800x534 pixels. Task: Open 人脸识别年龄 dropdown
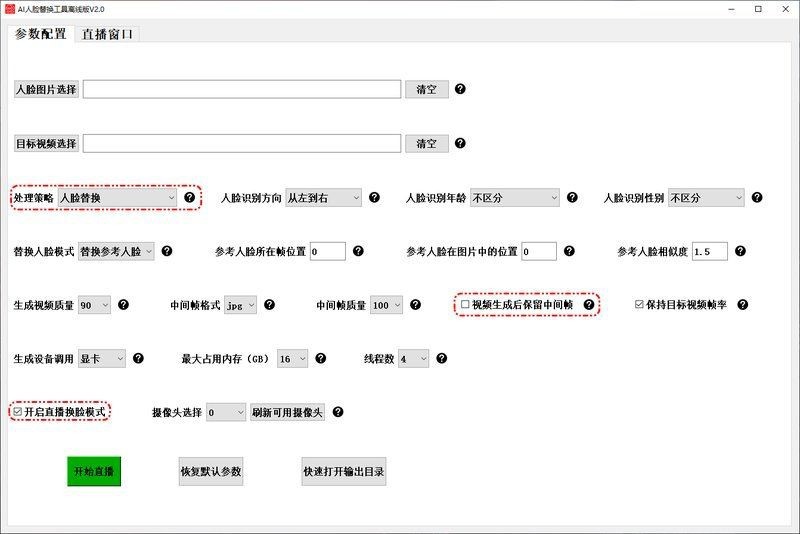tap(515, 198)
